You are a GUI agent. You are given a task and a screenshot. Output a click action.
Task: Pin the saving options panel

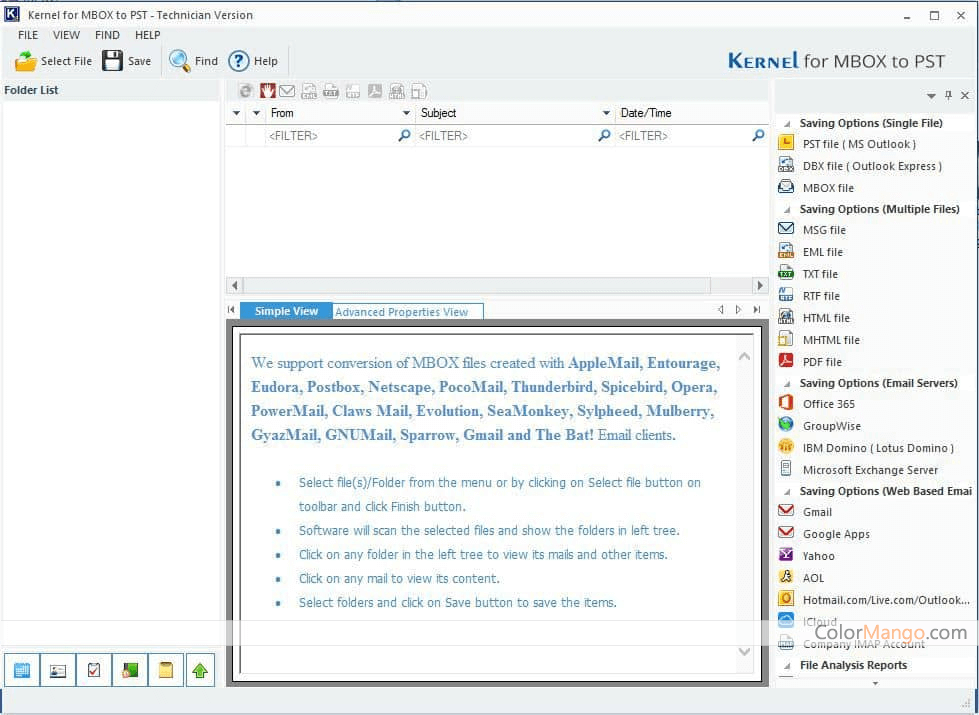[948, 96]
